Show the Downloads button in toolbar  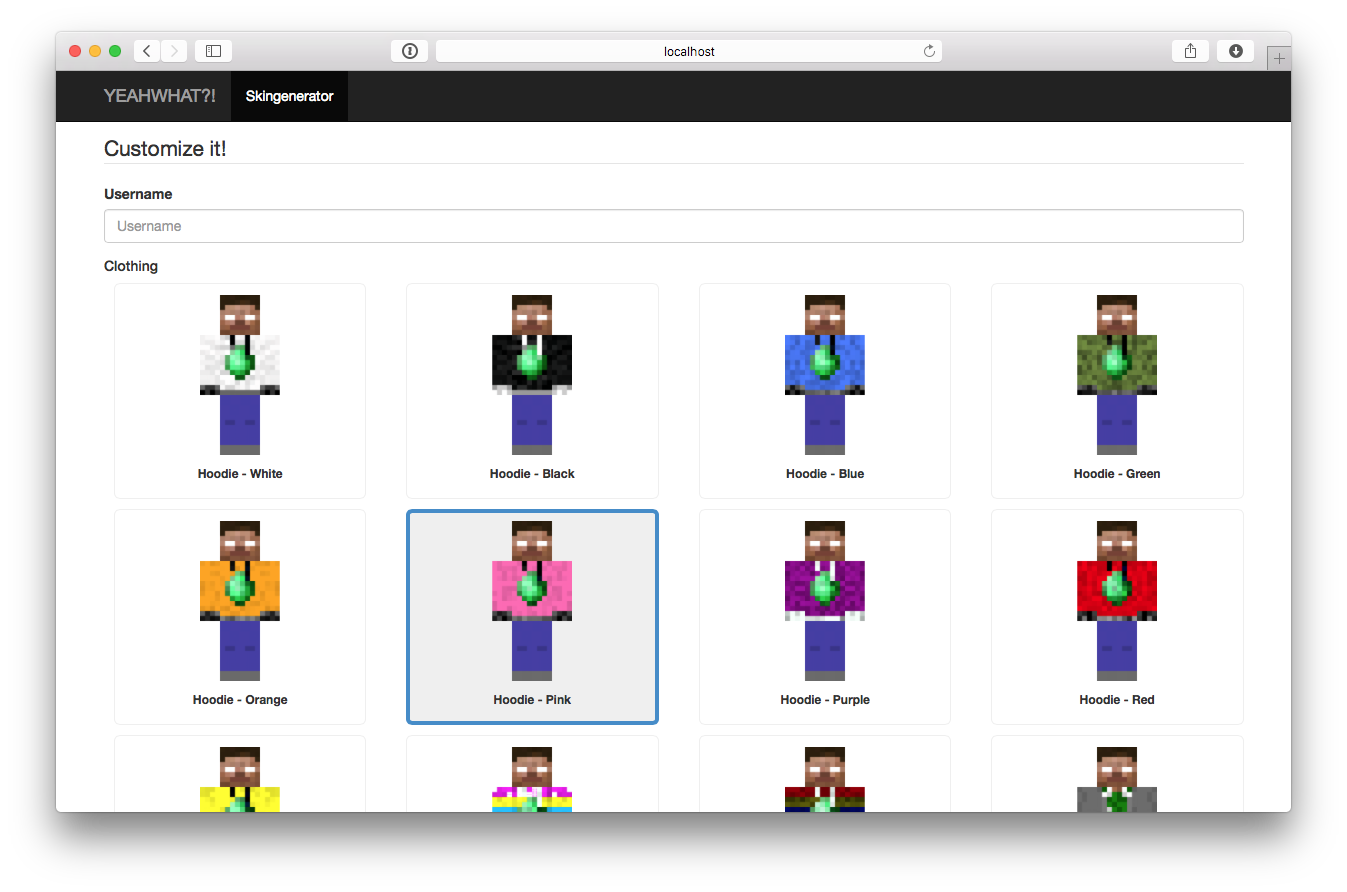coord(1235,51)
